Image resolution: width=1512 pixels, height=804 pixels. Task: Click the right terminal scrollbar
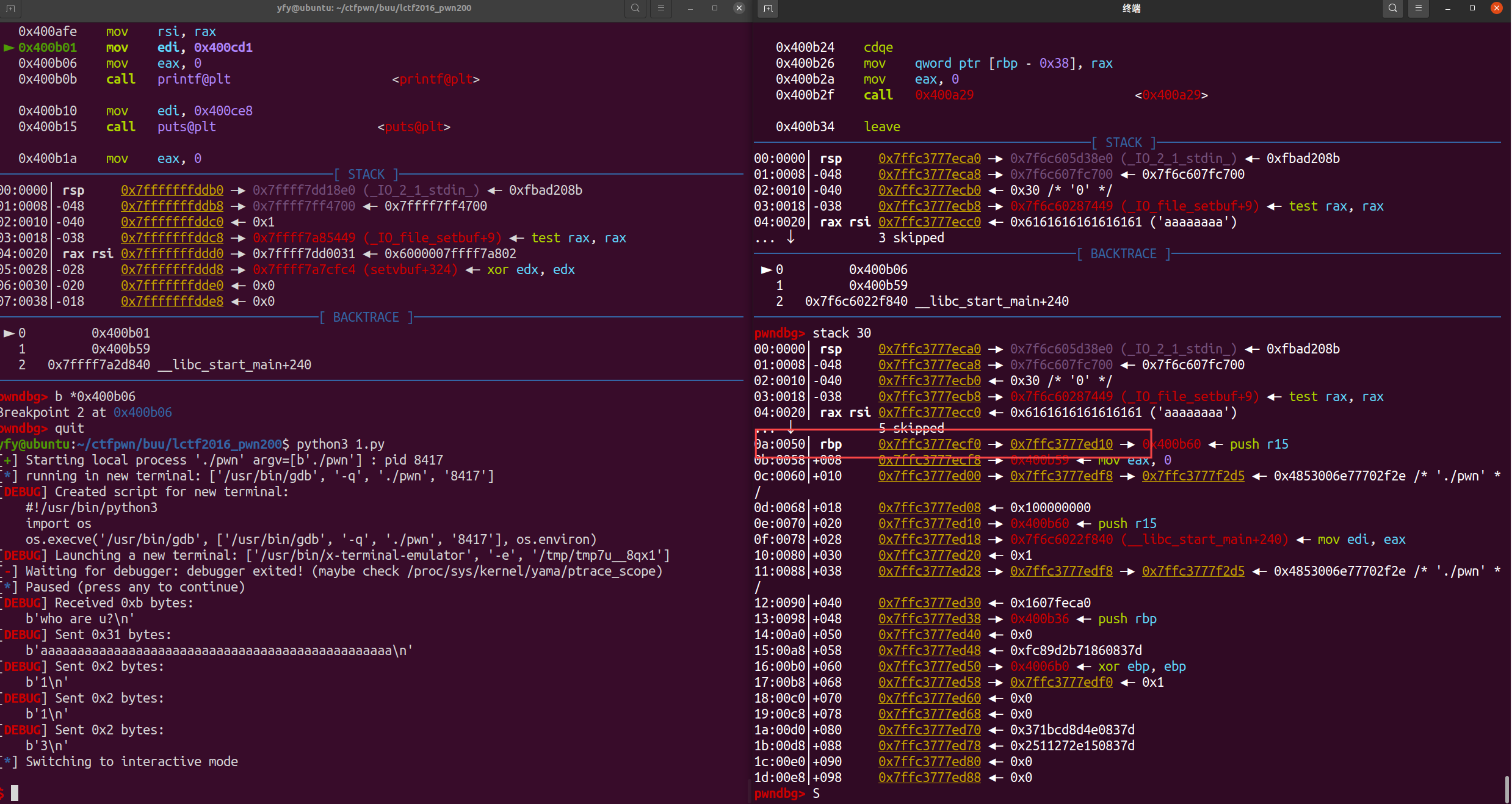1507,789
